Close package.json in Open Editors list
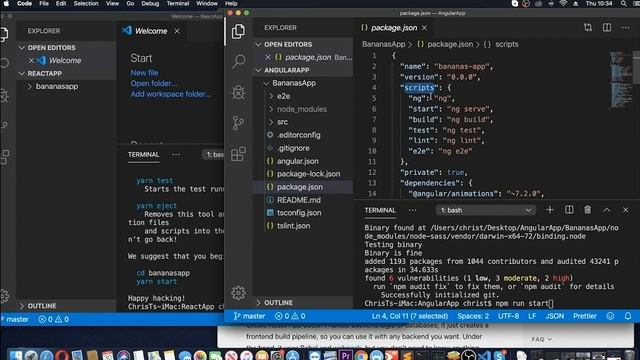Image resolution: width=640 pixels, height=360 pixels. click(x=268, y=57)
